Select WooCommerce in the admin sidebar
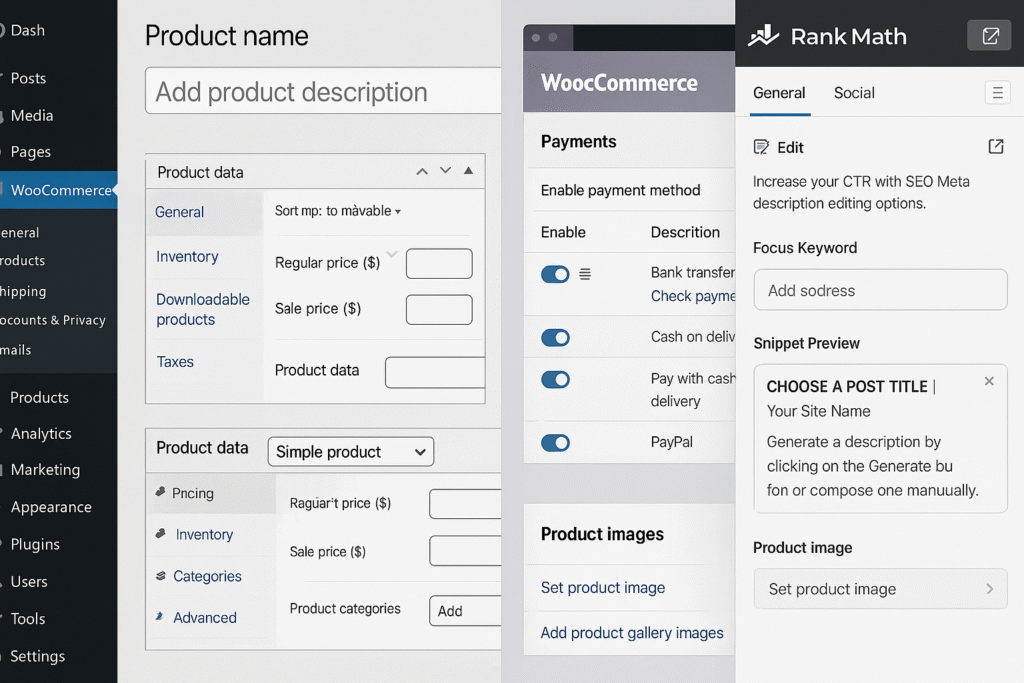 click(x=59, y=190)
